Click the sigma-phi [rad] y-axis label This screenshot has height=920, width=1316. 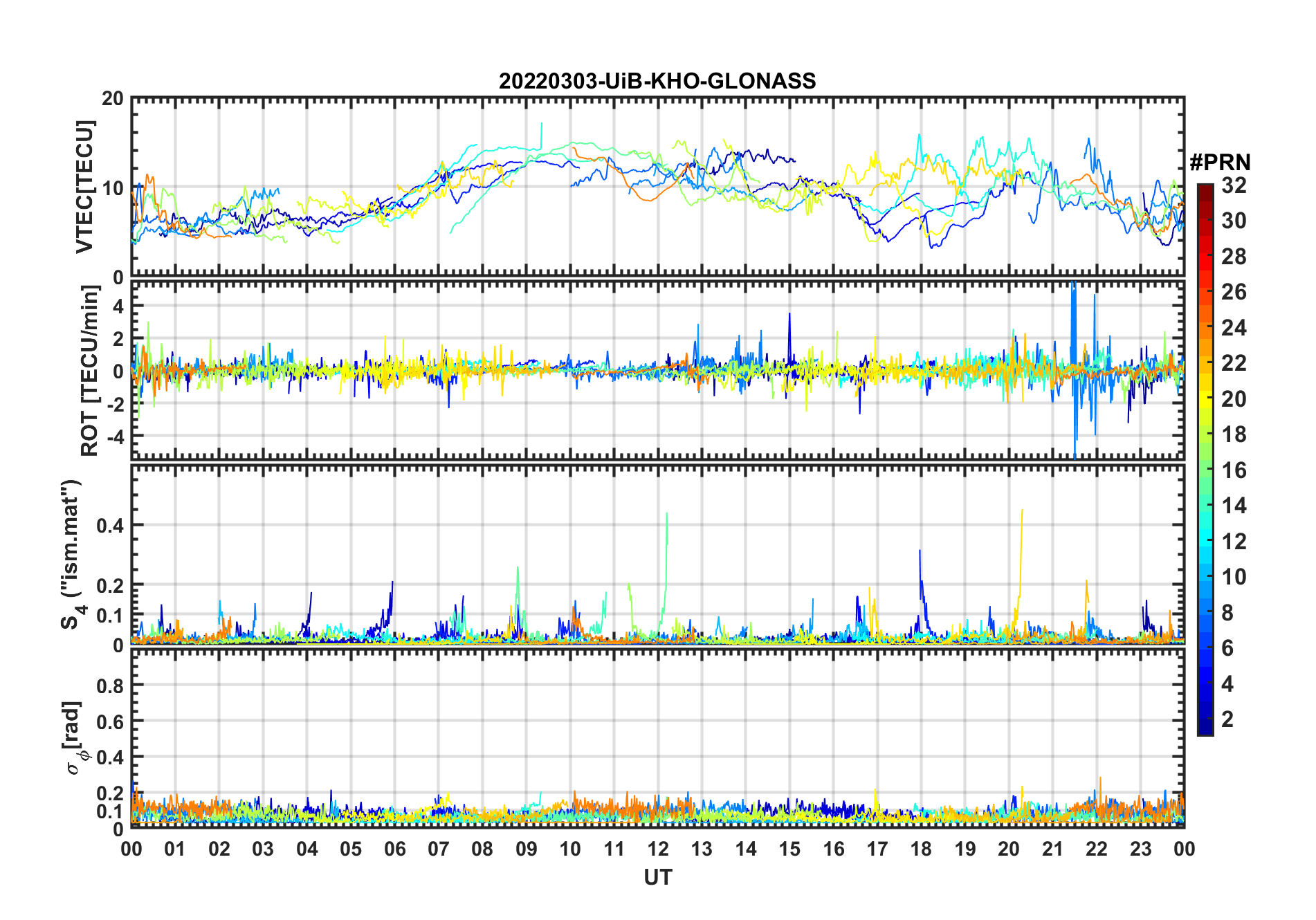(75, 738)
